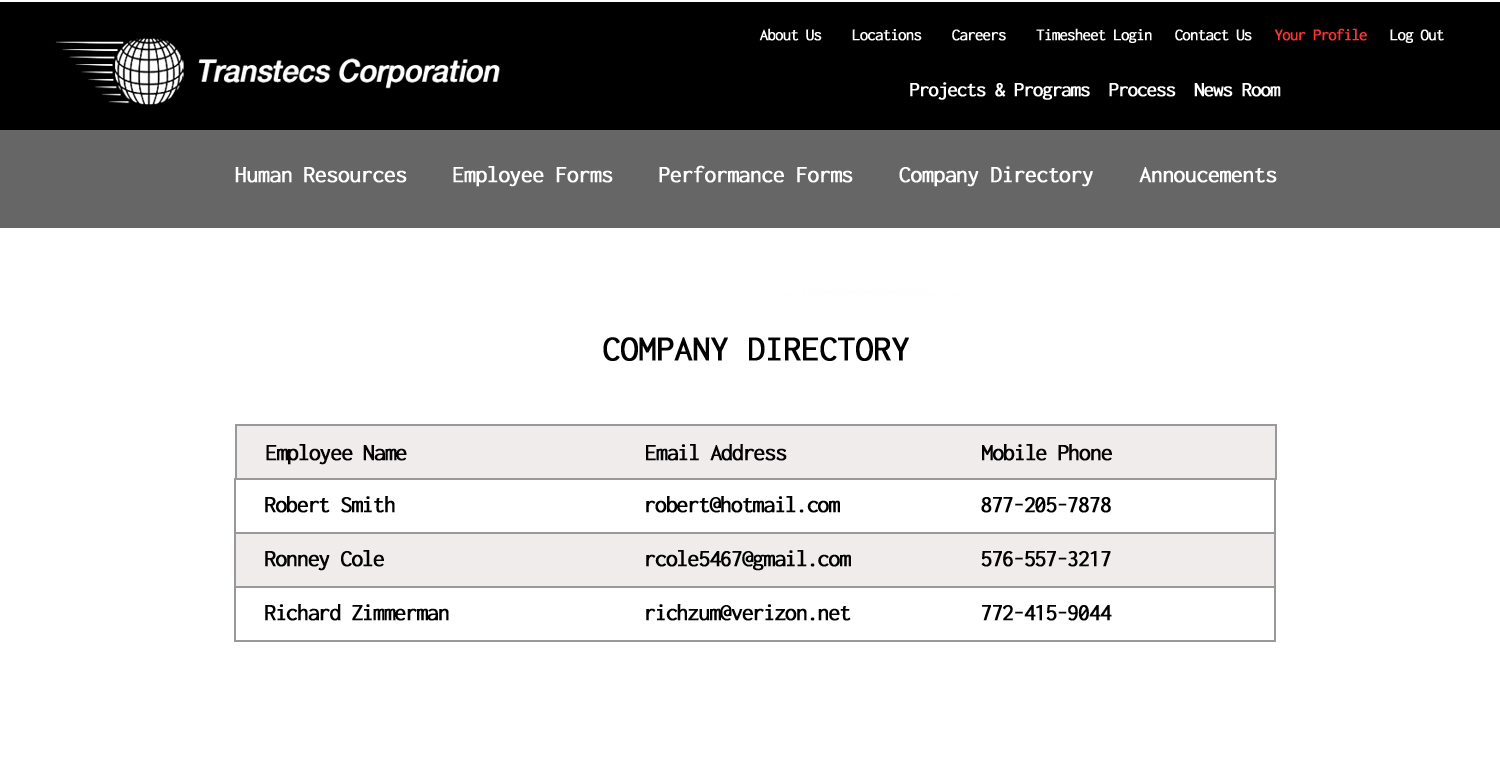Open the News Room menu
The height and width of the screenshot is (768, 1500).
pos(1236,90)
